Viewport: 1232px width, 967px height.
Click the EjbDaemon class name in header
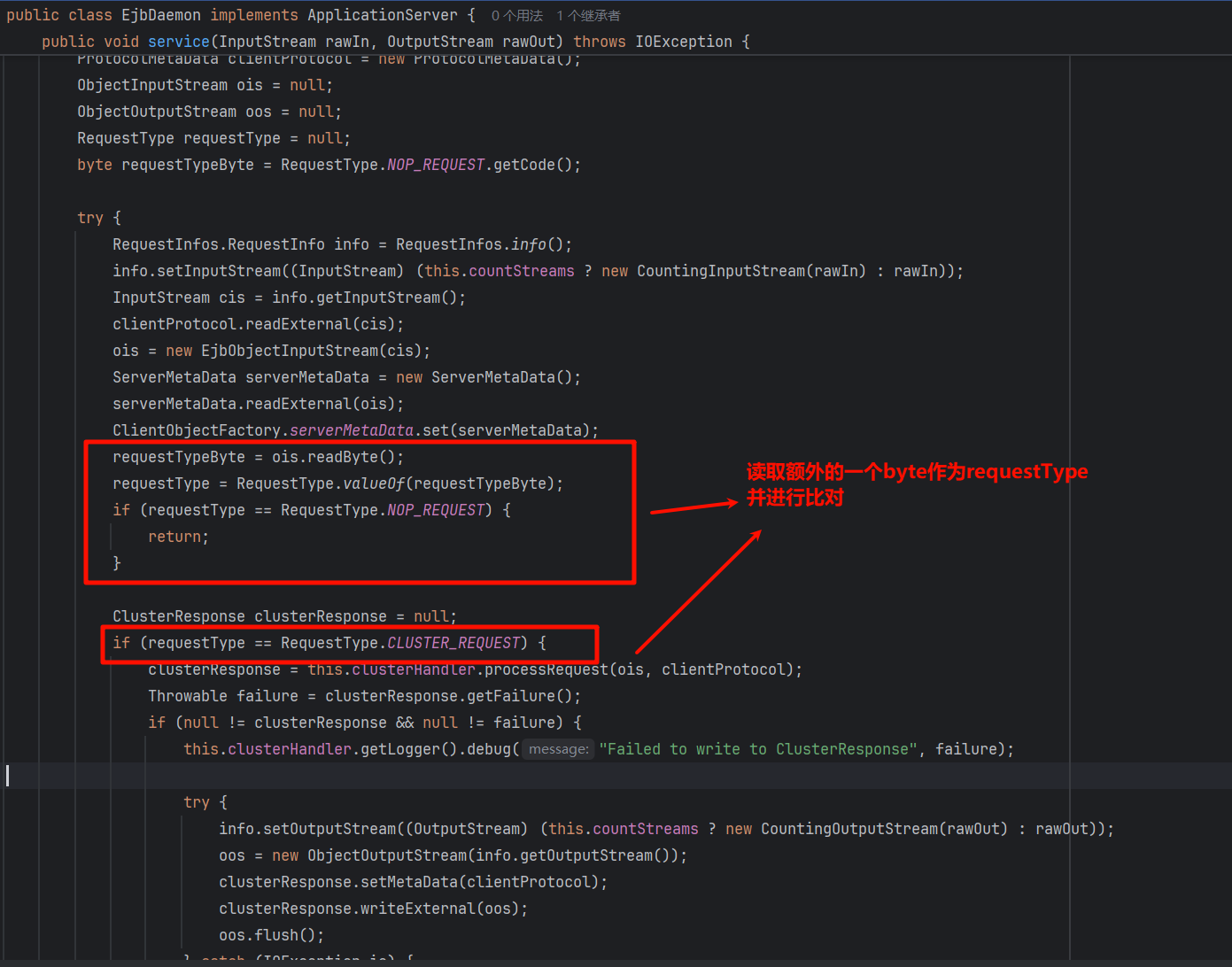coord(160,15)
